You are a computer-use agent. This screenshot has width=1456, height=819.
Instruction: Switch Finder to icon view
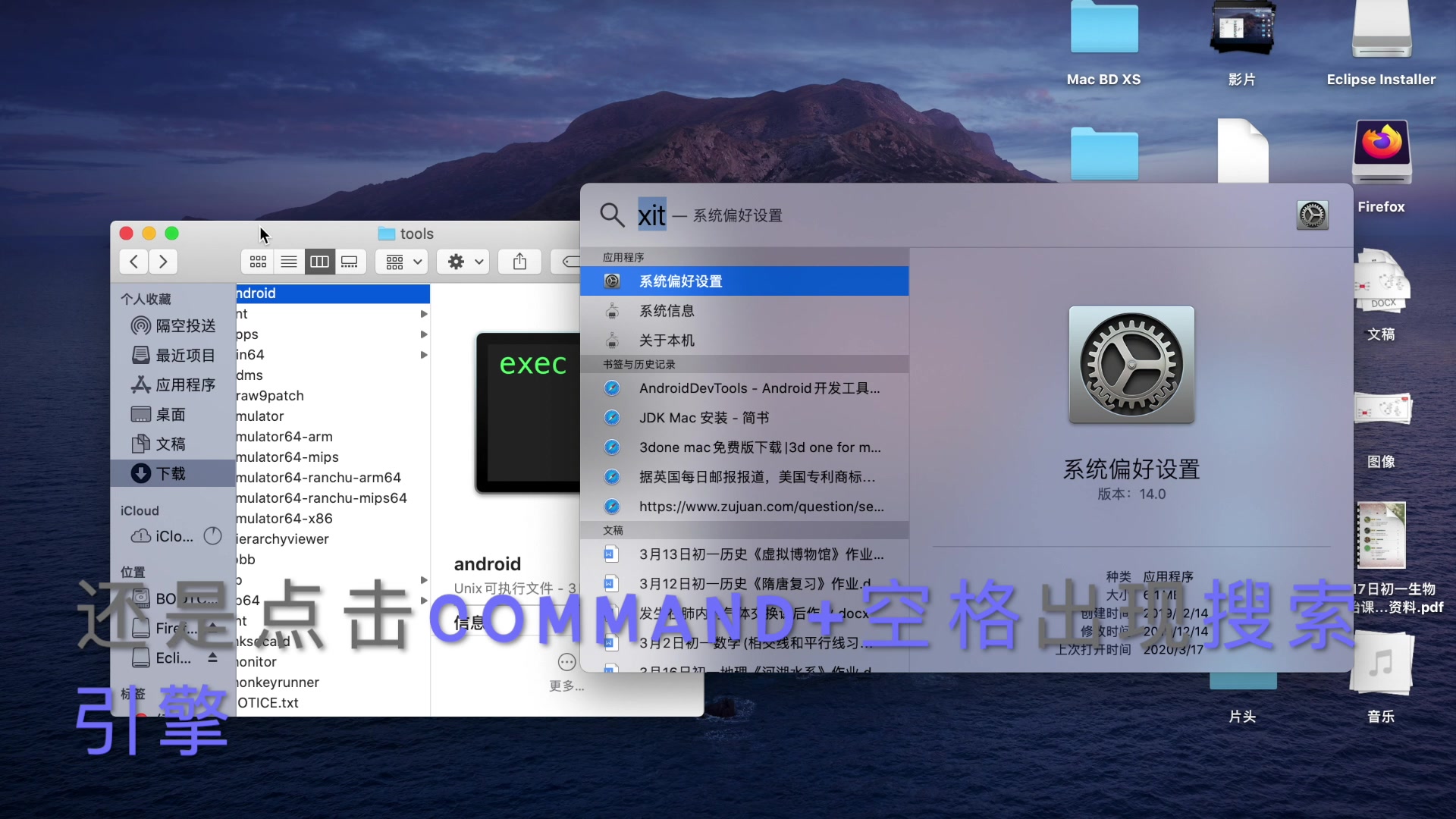258,262
